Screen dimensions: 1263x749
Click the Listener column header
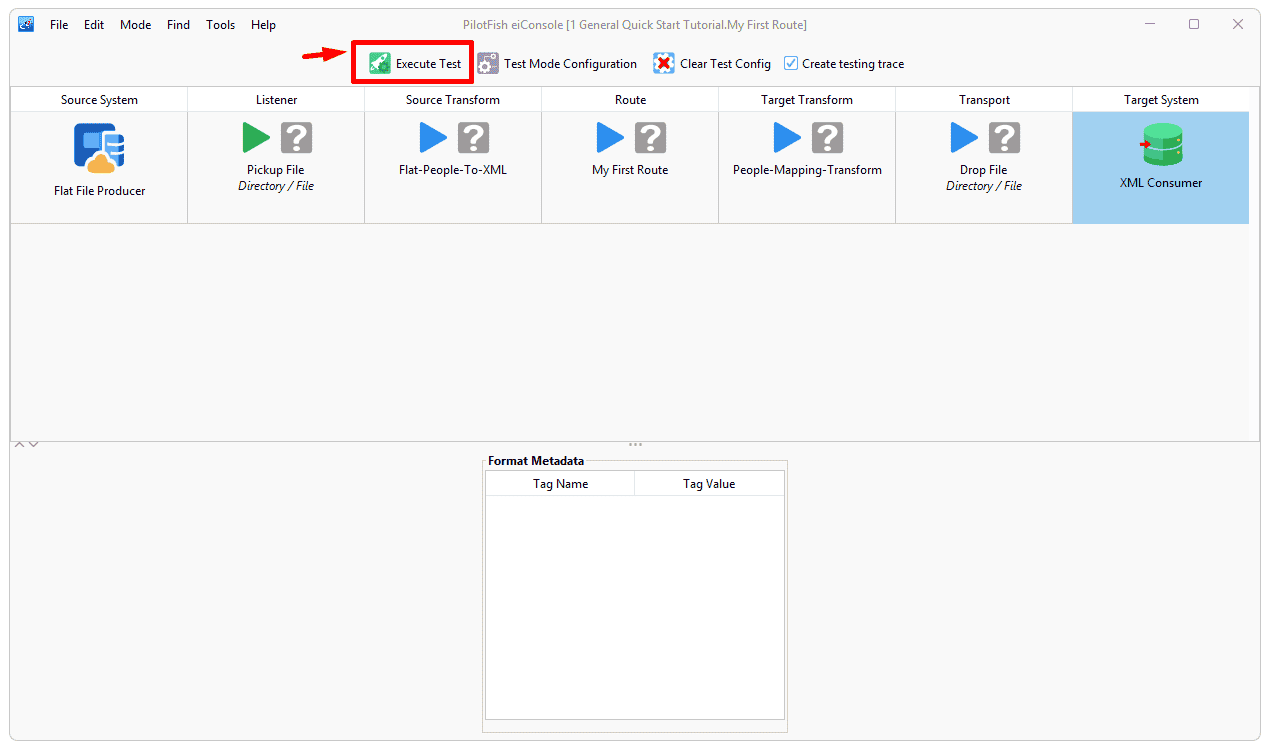276,100
